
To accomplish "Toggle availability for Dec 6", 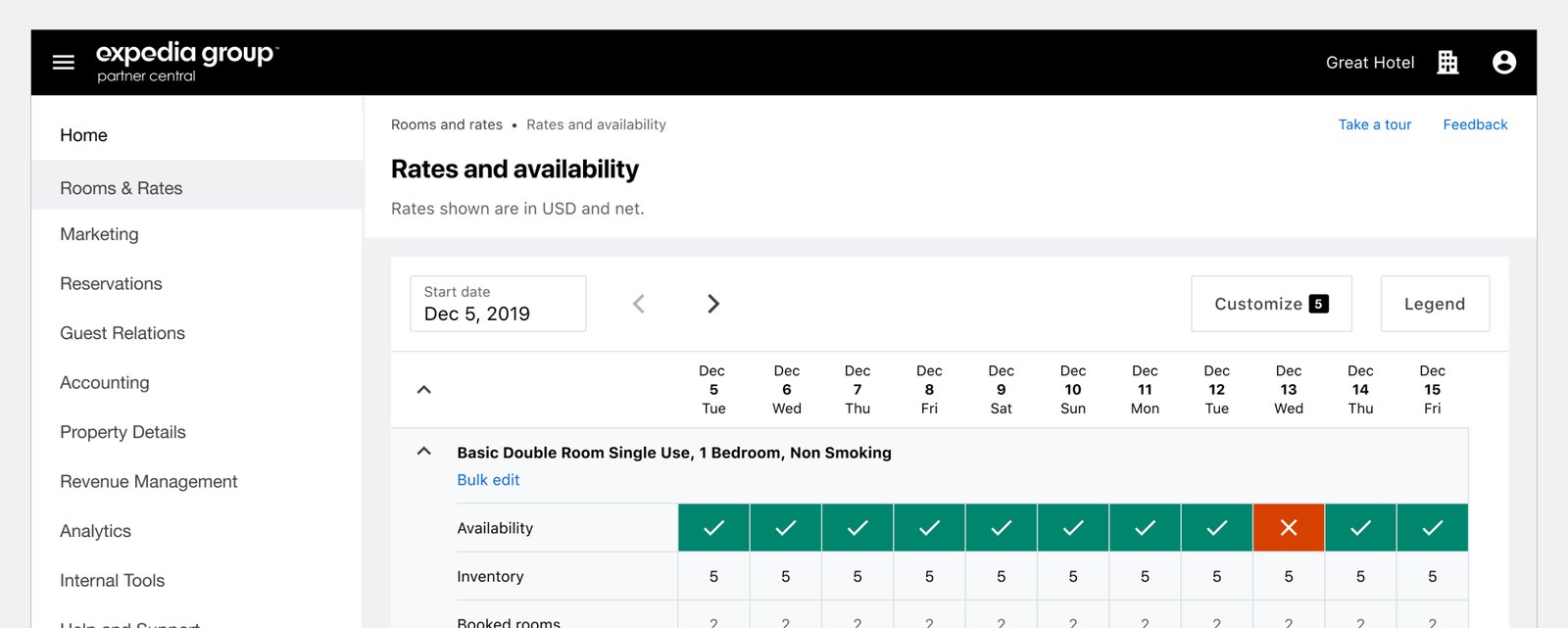I will pos(786,528).
